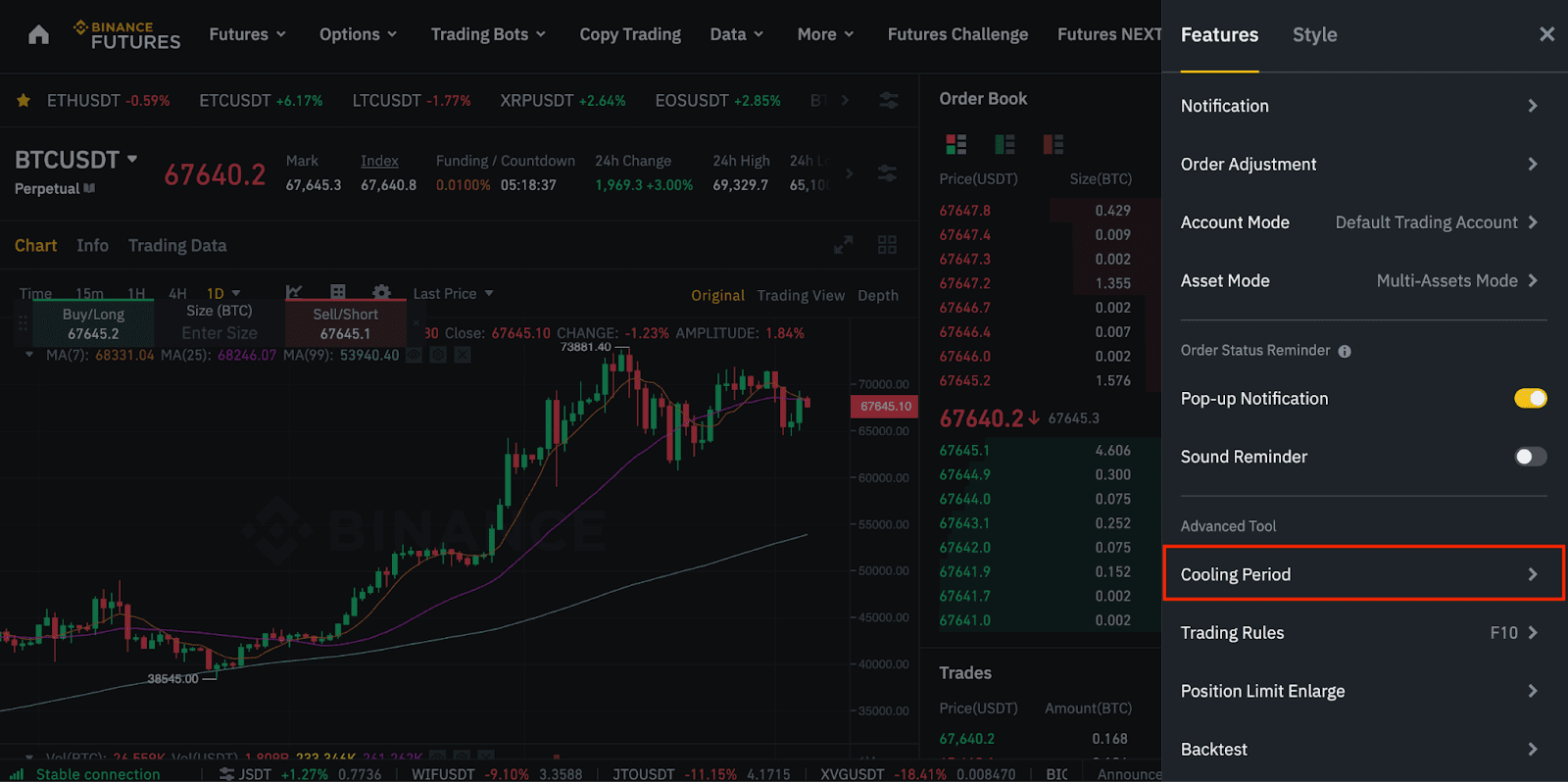This screenshot has height=782, width=1568.
Task: Click the Sell/Short 67645.1 button
Action: tap(345, 323)
